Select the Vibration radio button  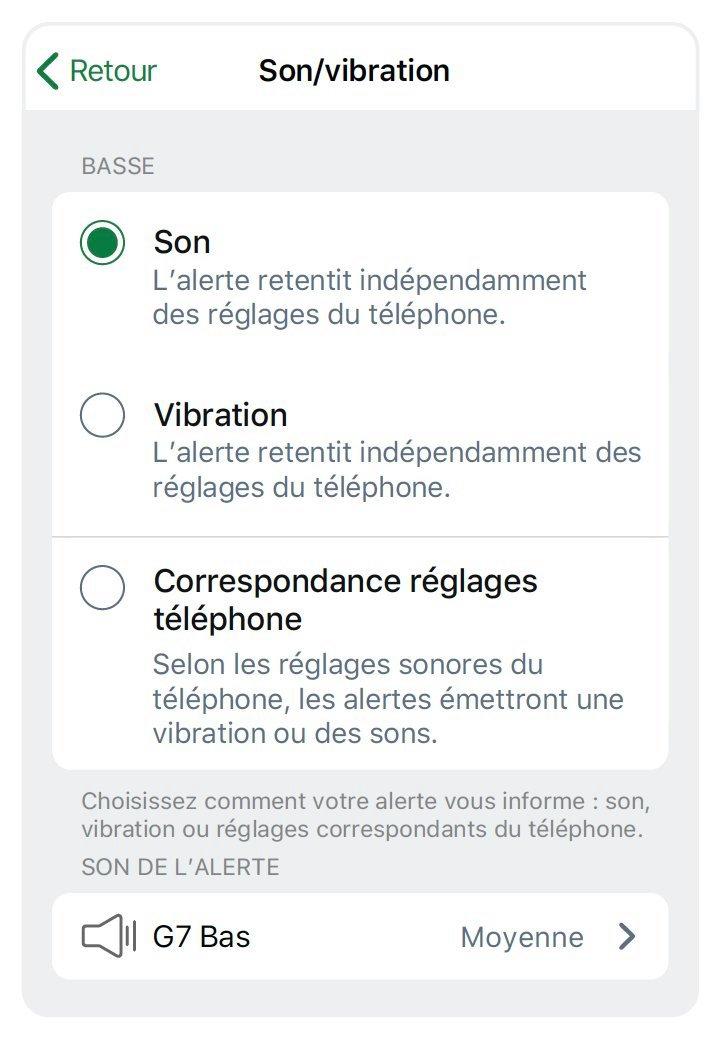click(102, 415)
